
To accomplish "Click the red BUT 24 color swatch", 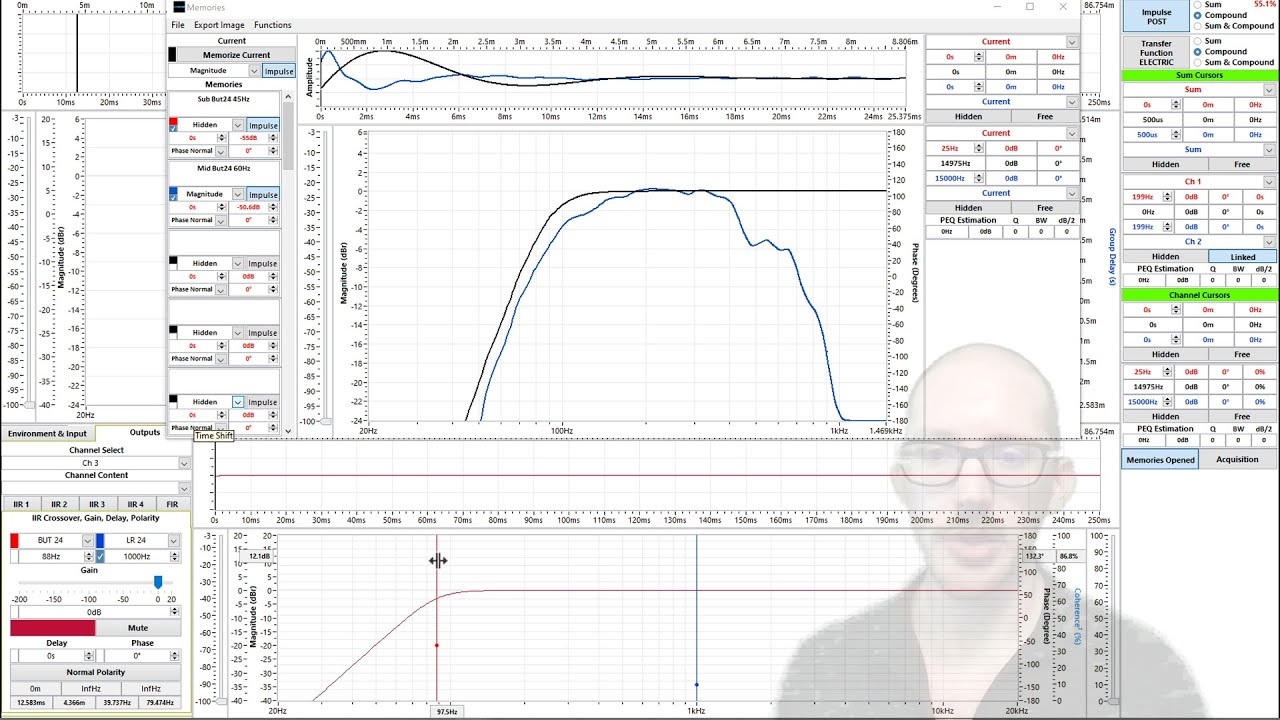I will coord(14,541).
